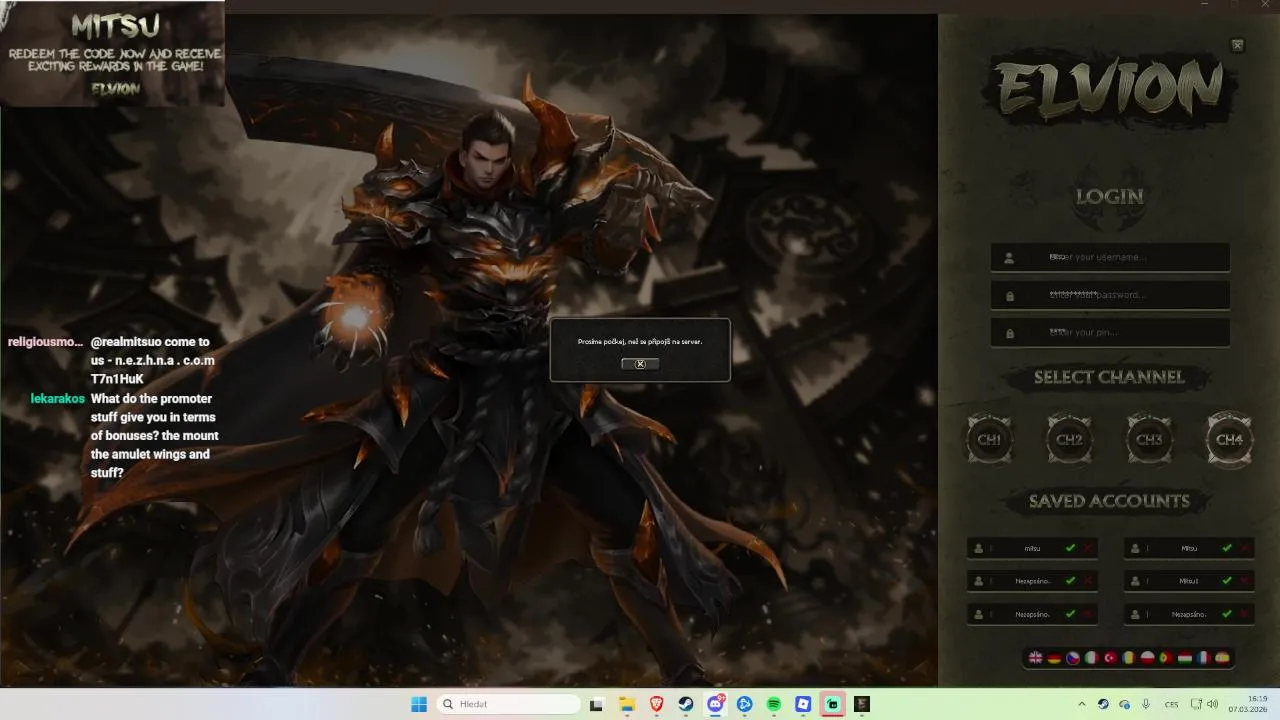Open the teal streaming app taskbar icon

(832, 704)
